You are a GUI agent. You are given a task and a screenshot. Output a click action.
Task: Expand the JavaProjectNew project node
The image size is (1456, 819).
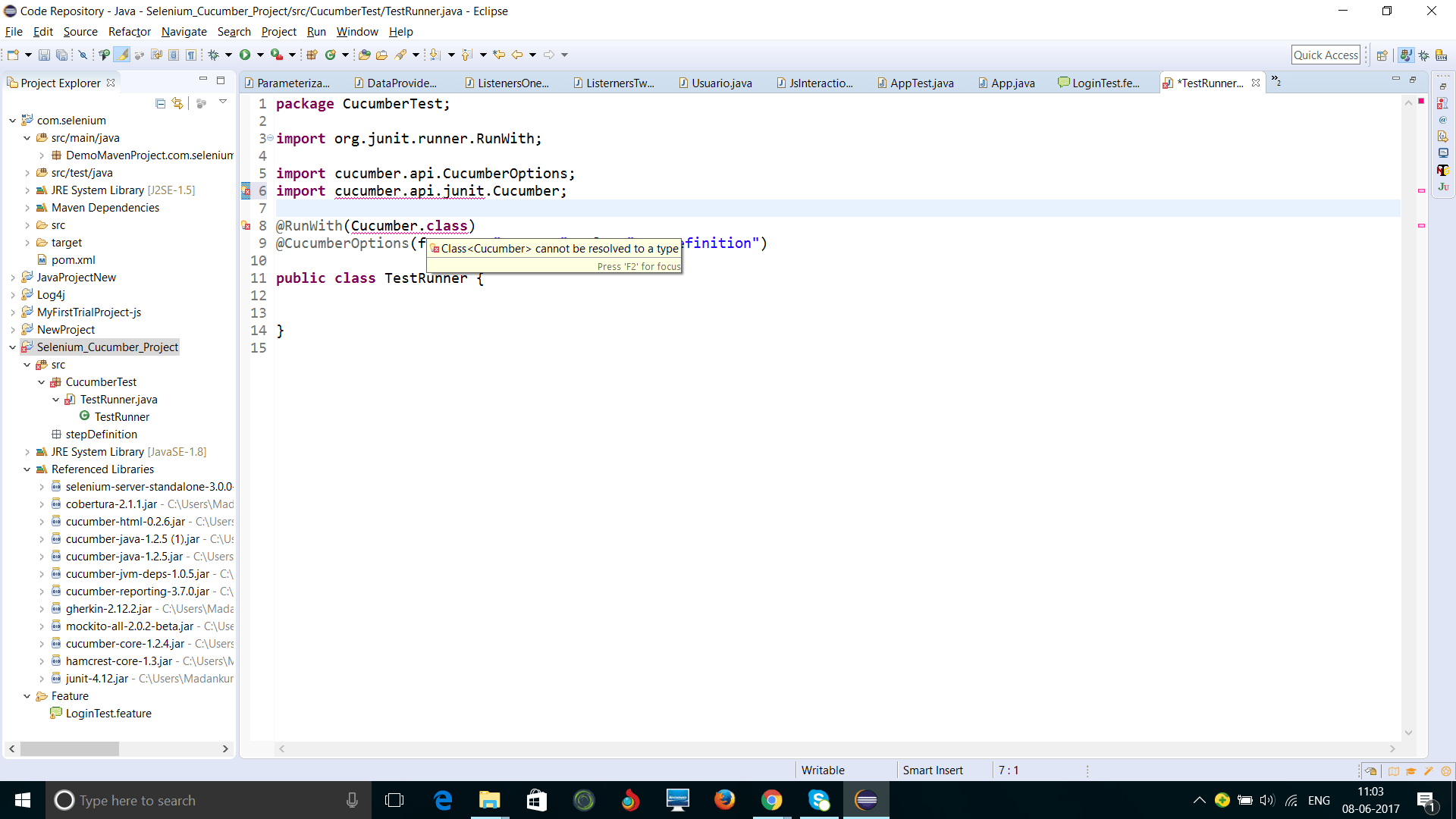point(13,278)
